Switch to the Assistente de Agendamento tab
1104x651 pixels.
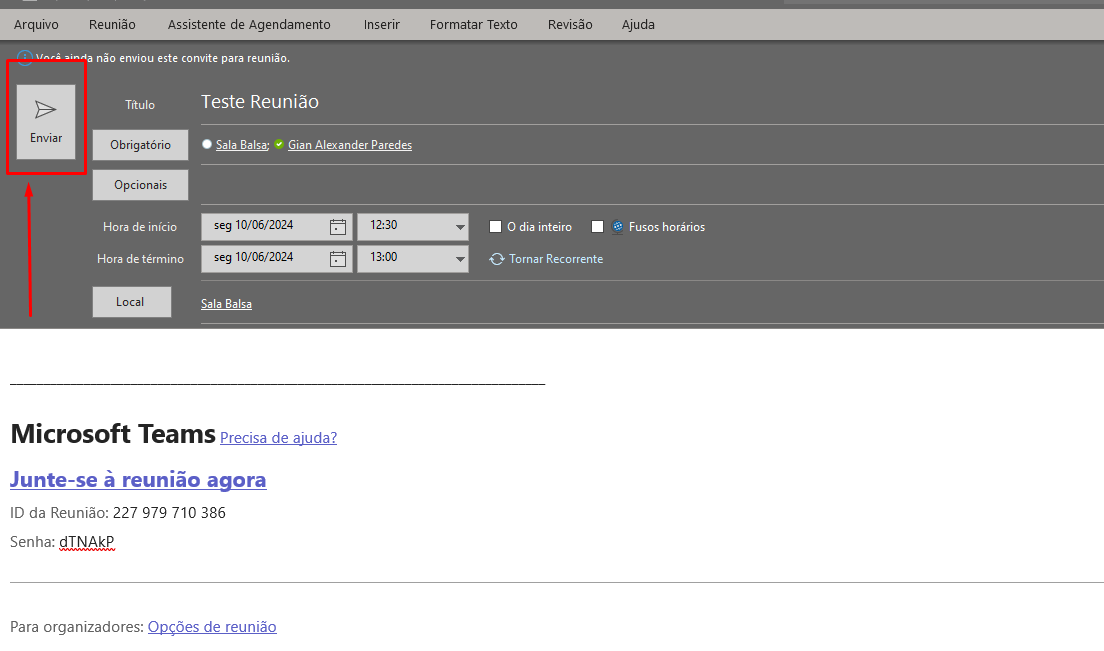249,24
